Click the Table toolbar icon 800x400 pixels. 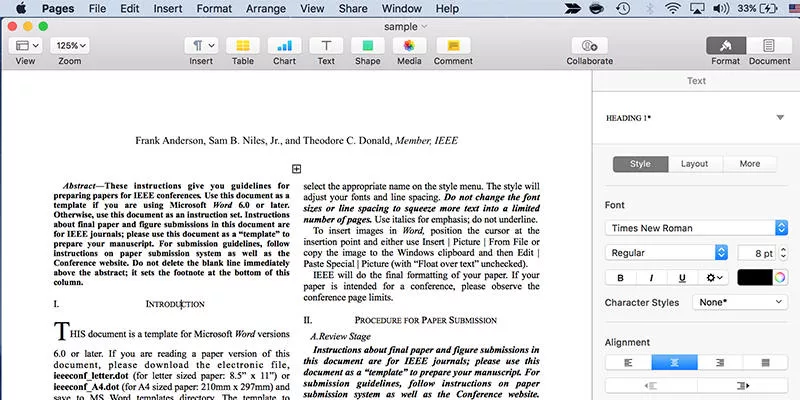pos(242,46)
